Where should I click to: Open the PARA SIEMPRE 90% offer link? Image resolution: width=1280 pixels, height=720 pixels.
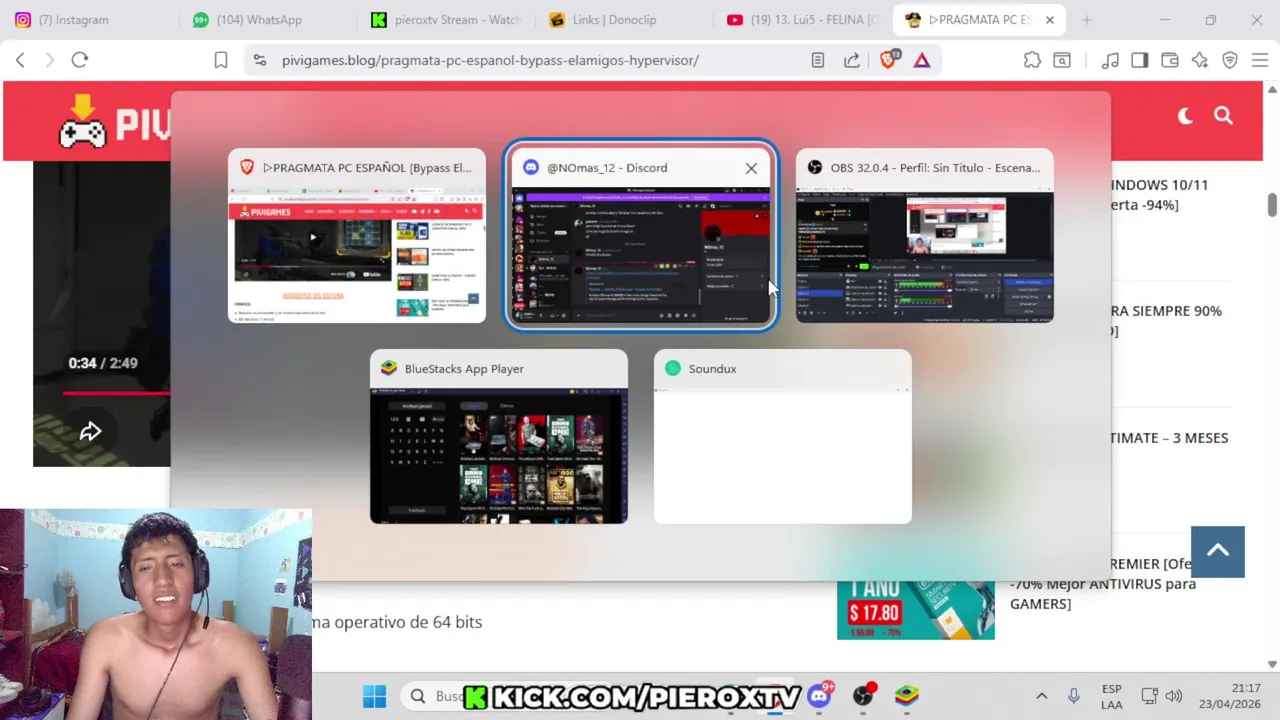pos(1166,320)
